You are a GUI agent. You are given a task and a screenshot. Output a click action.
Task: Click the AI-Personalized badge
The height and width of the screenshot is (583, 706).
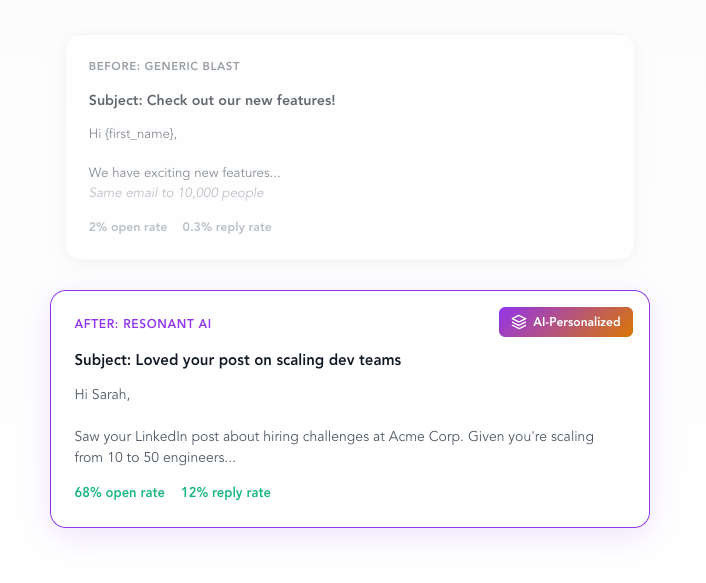566,322
